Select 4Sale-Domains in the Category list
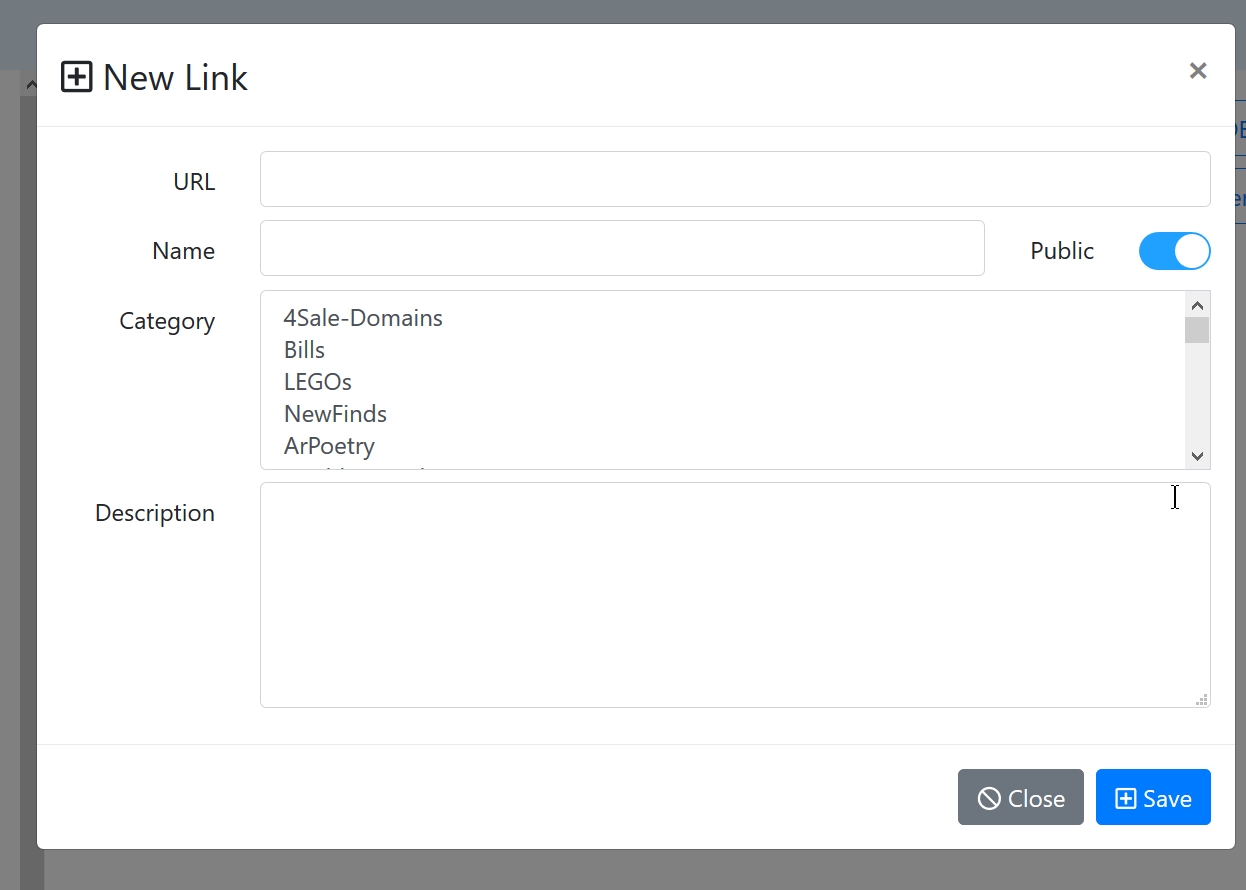The height and width of the screenshot is (890, 1246). point(363,318)
